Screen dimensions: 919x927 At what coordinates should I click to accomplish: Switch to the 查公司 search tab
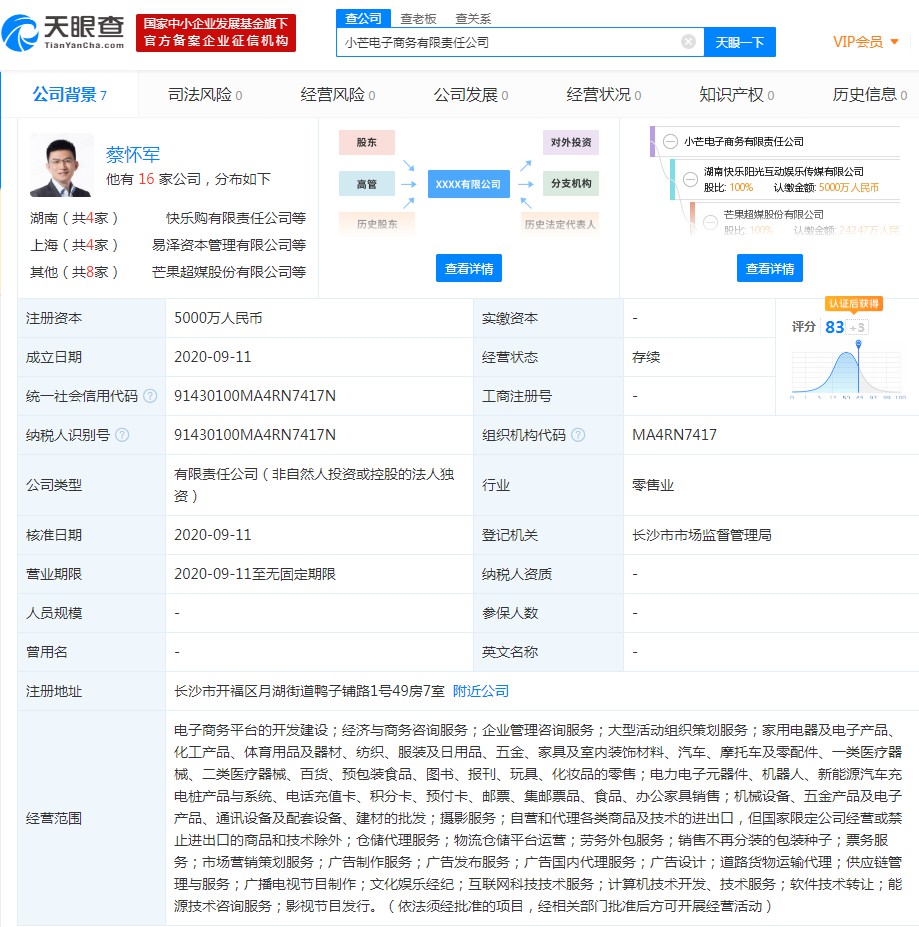(x=363, y=18)
